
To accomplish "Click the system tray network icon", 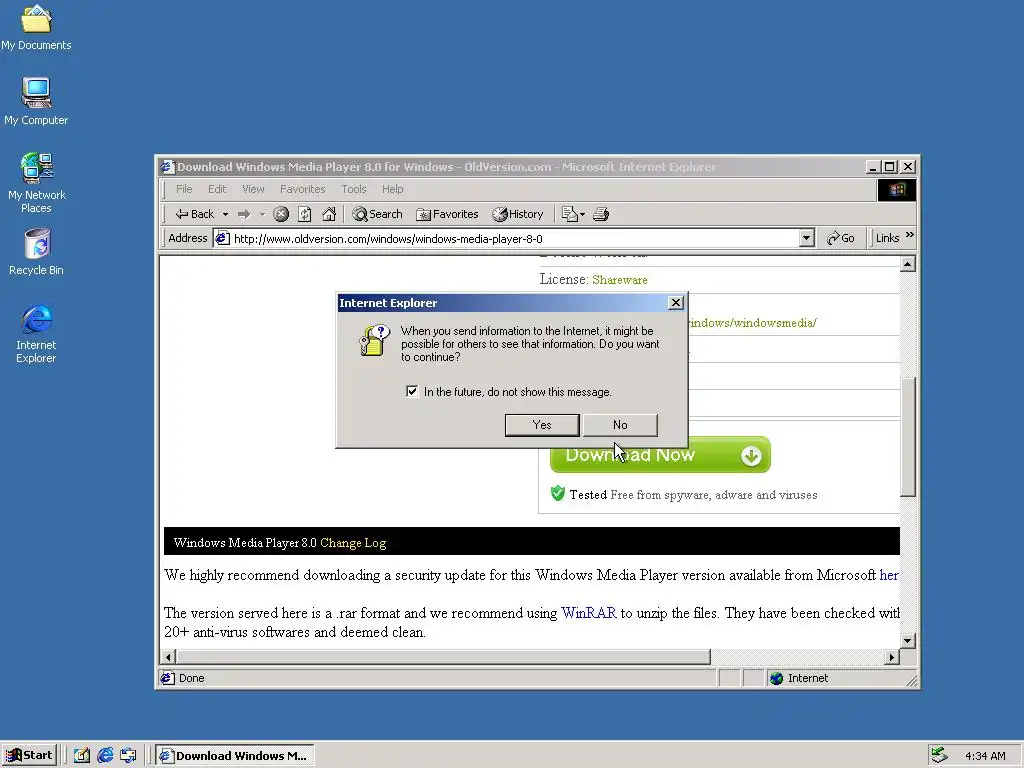I will [x=939, y=756].
